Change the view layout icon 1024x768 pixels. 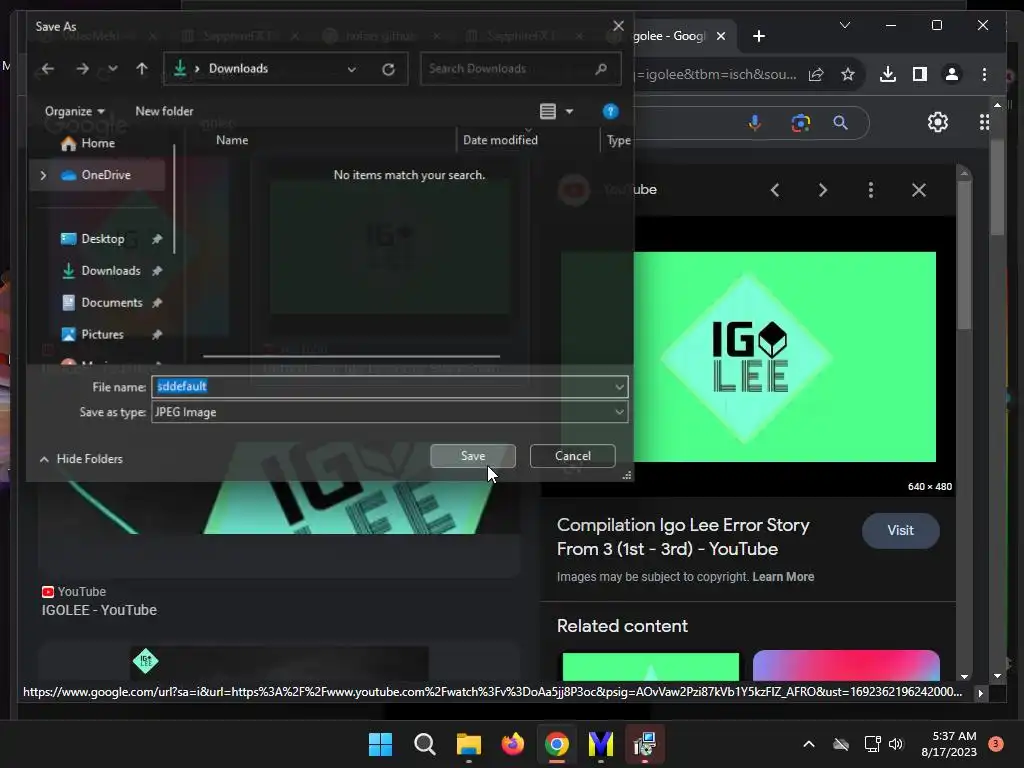coord(548,112)
